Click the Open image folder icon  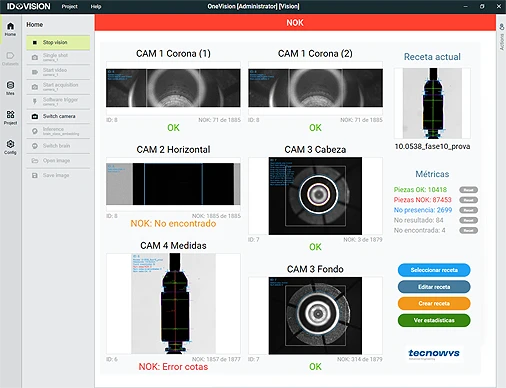[35, 161]
